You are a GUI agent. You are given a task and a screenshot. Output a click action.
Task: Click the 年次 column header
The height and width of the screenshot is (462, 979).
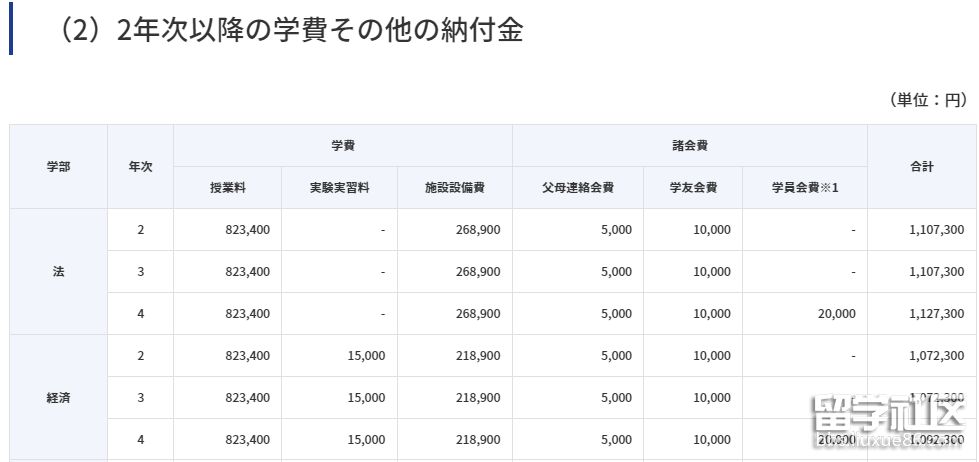coord(140,167)
